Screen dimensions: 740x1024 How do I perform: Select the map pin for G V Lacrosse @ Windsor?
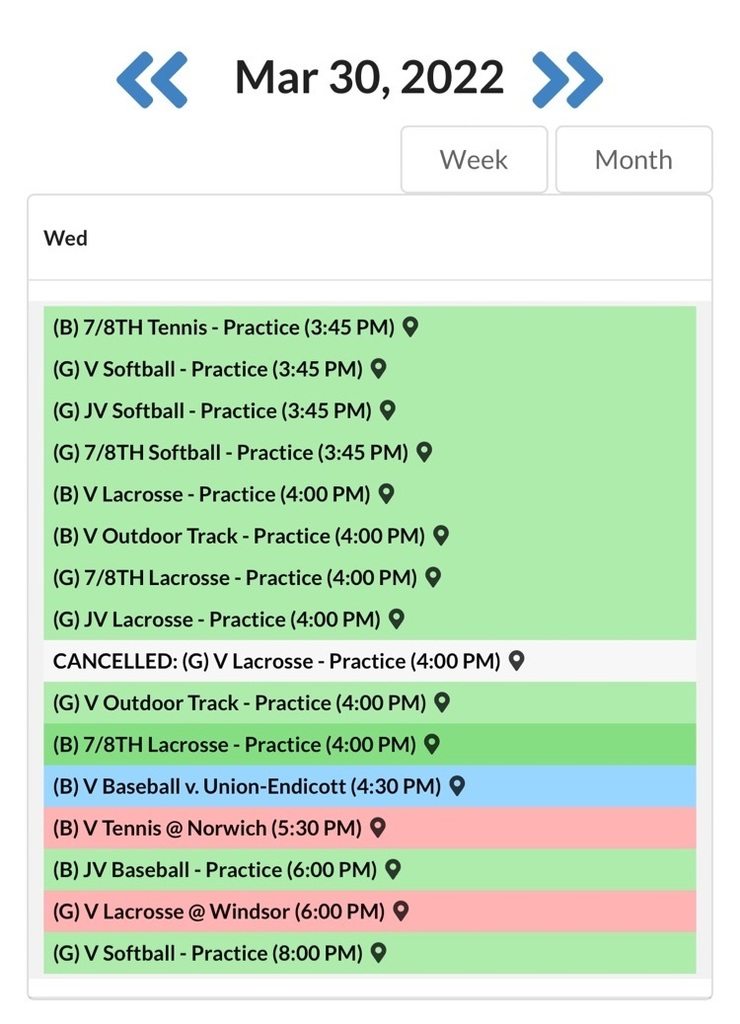(x=400, y=911)
